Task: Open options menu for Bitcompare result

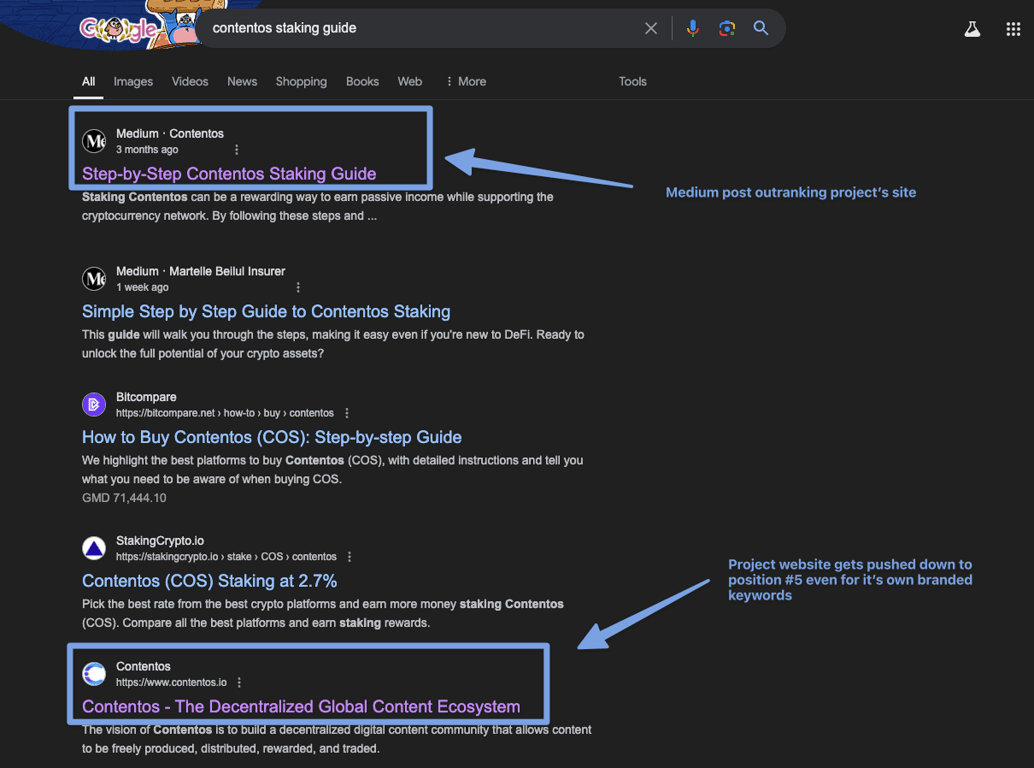Action: point(347,413)
